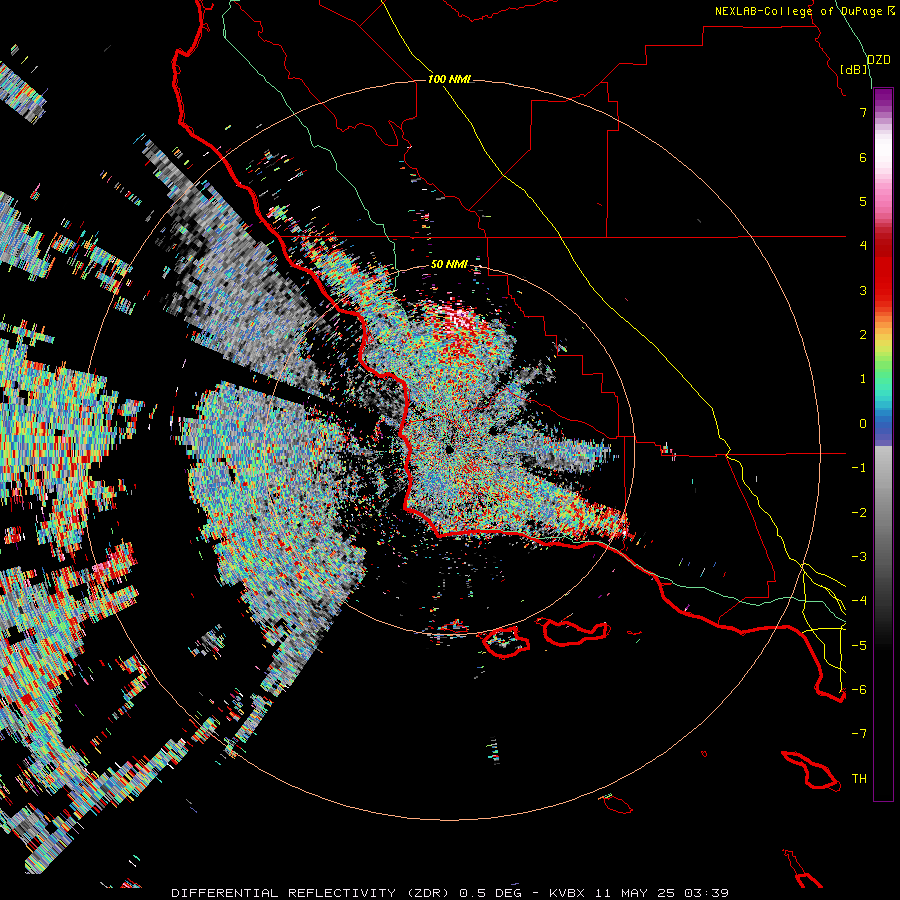The image size is (900, 900).
Task: Click the "-7" value on the color scale
Action: point(859,734)
